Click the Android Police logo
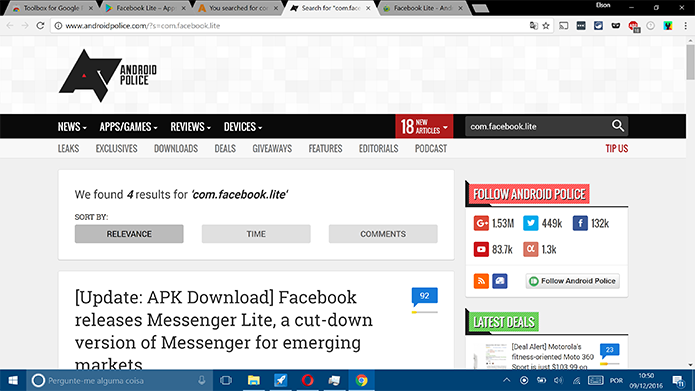 (x=108, y=76)
